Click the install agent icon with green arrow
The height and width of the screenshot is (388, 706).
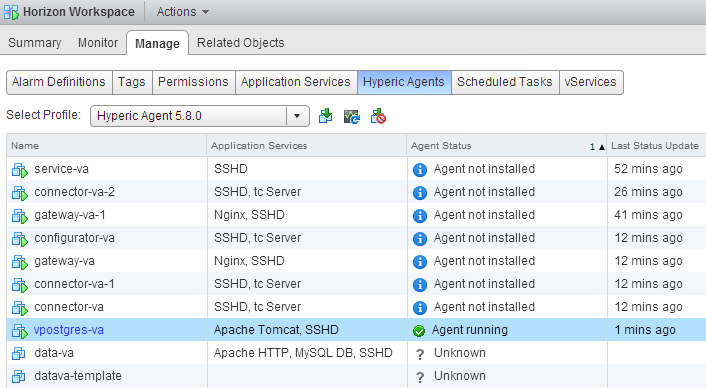[x=326, y=116]
